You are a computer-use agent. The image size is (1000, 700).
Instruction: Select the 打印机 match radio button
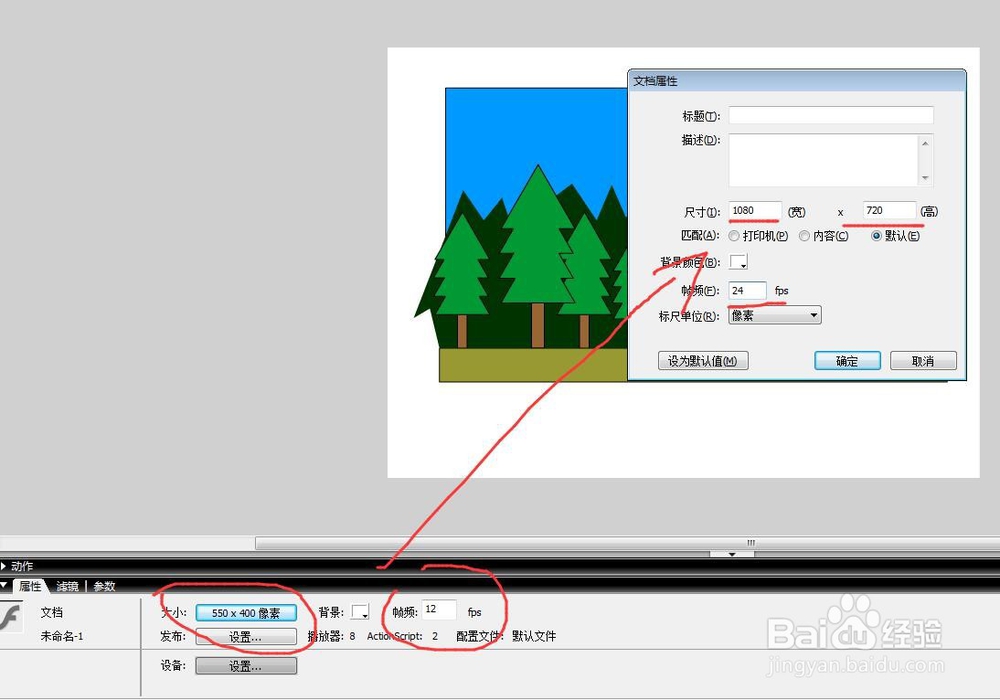[734, 236]
